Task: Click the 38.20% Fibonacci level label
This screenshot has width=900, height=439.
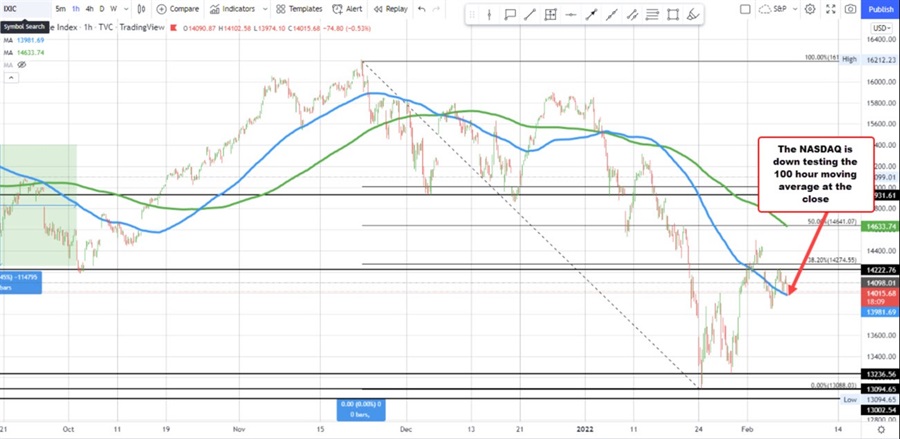Action: pyautogui.click(x=832, y=260)
